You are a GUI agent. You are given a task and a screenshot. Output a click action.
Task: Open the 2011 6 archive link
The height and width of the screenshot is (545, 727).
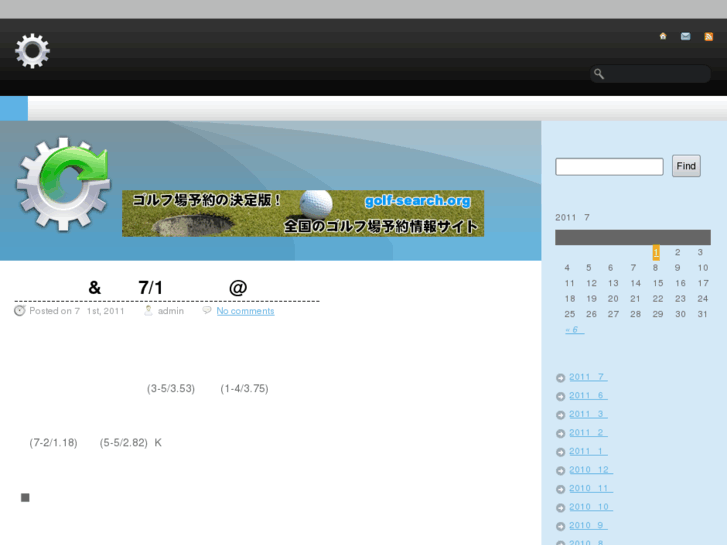click(588, 396)
